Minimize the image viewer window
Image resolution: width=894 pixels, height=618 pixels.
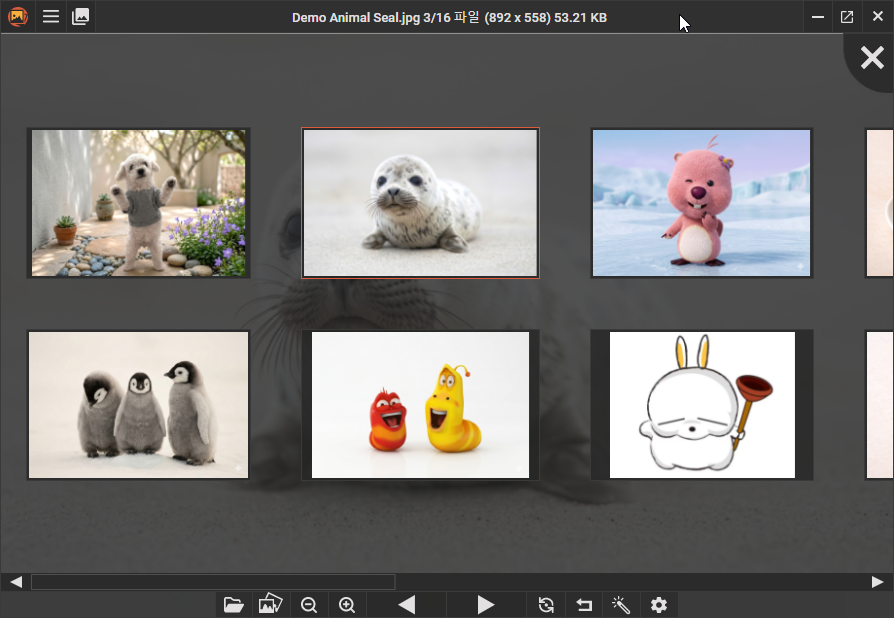[818, 17]
